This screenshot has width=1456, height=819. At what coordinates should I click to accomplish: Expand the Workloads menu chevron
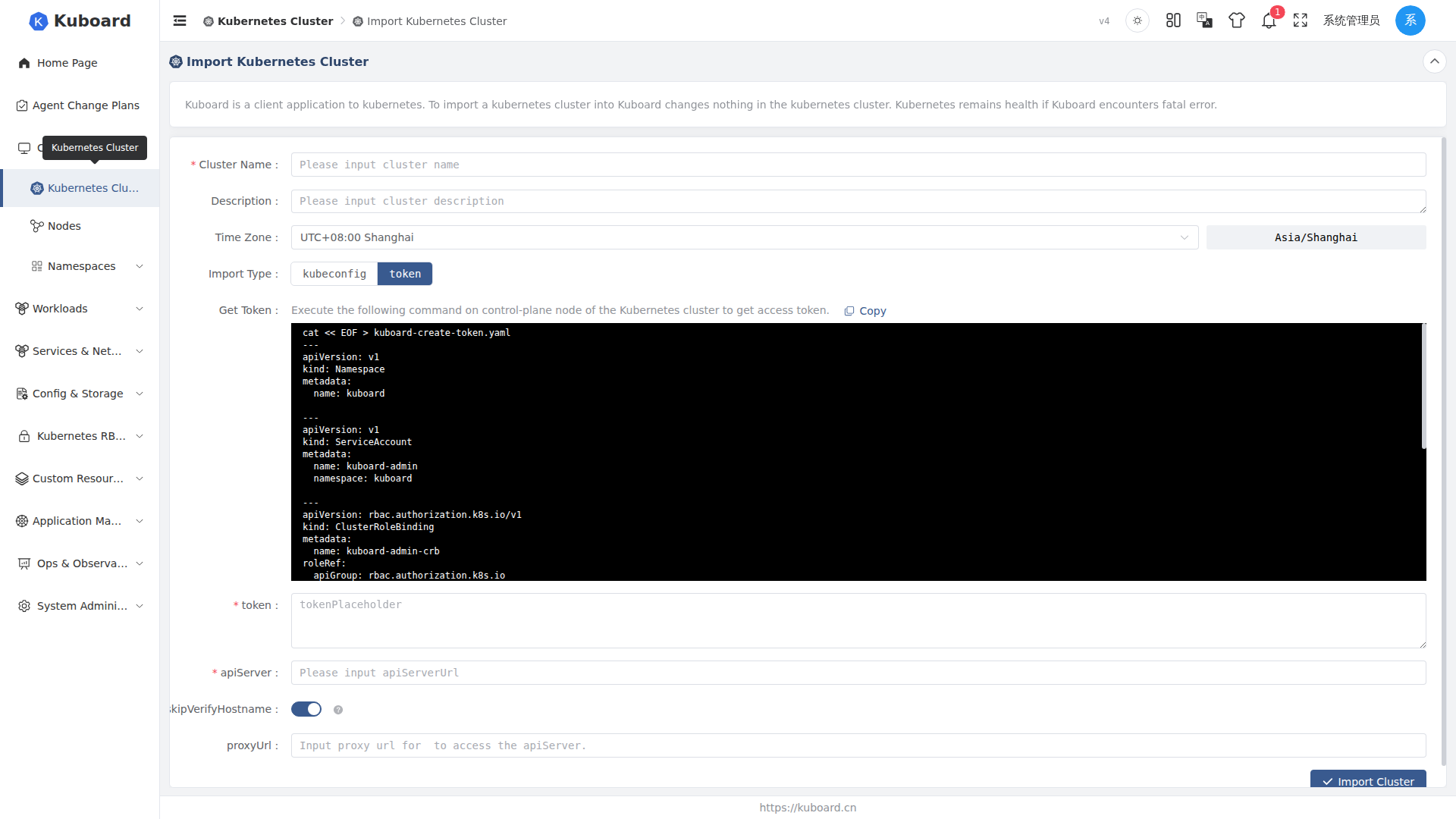pyautogui.click(x=140, y=309)
